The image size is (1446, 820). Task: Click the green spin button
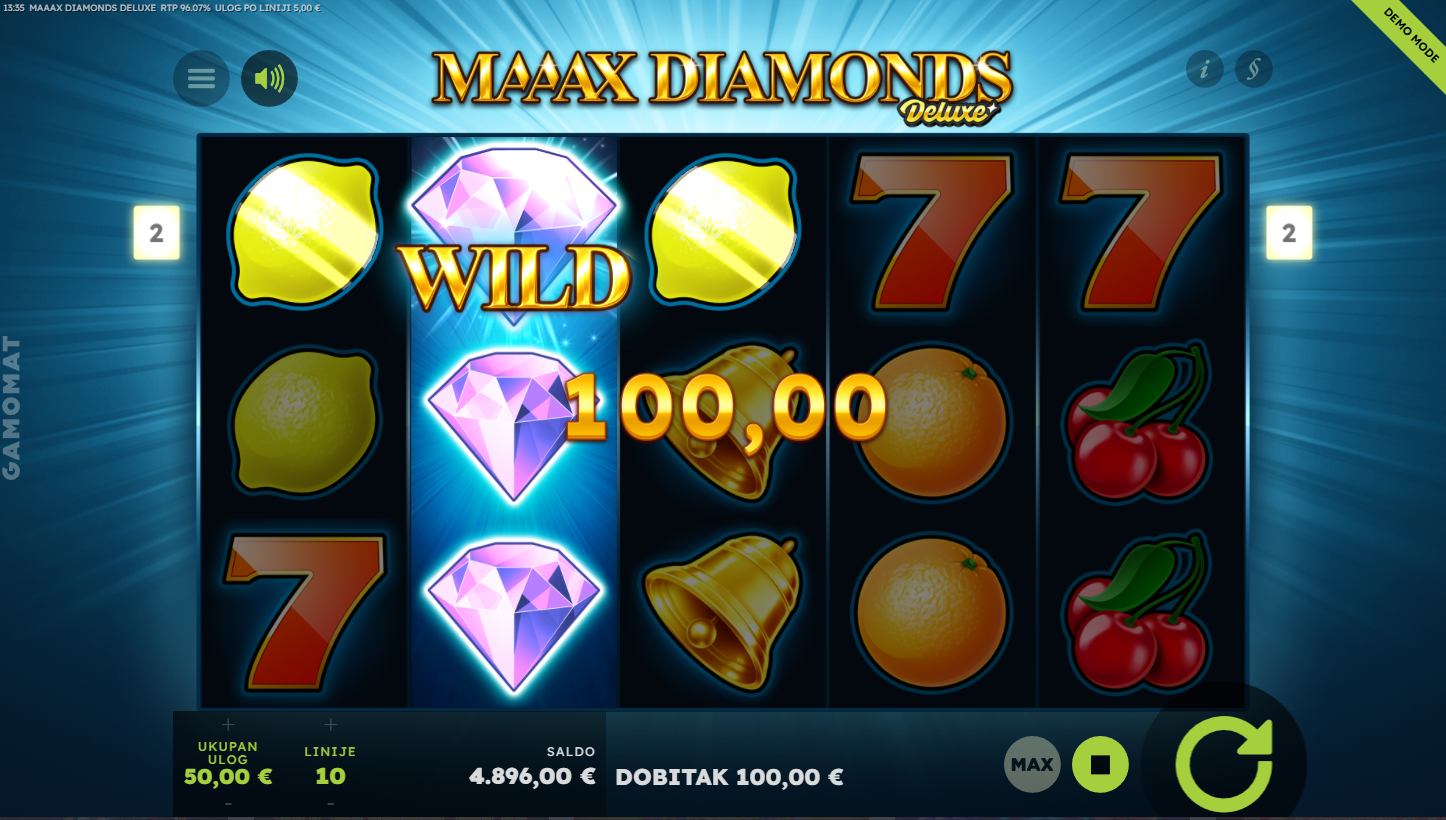(1224, 764)
